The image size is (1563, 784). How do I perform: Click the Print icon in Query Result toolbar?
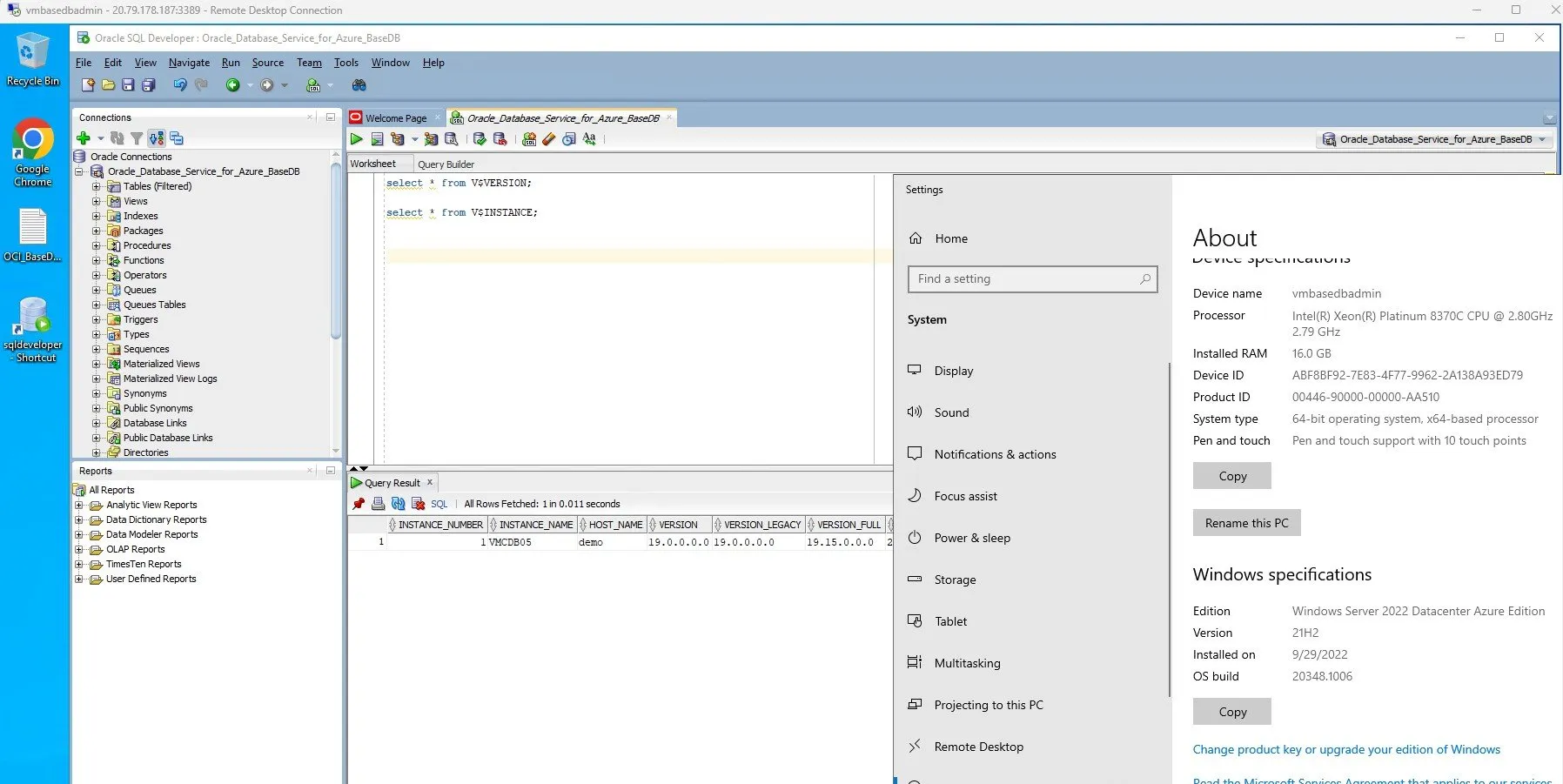click(x=378, y=504)
